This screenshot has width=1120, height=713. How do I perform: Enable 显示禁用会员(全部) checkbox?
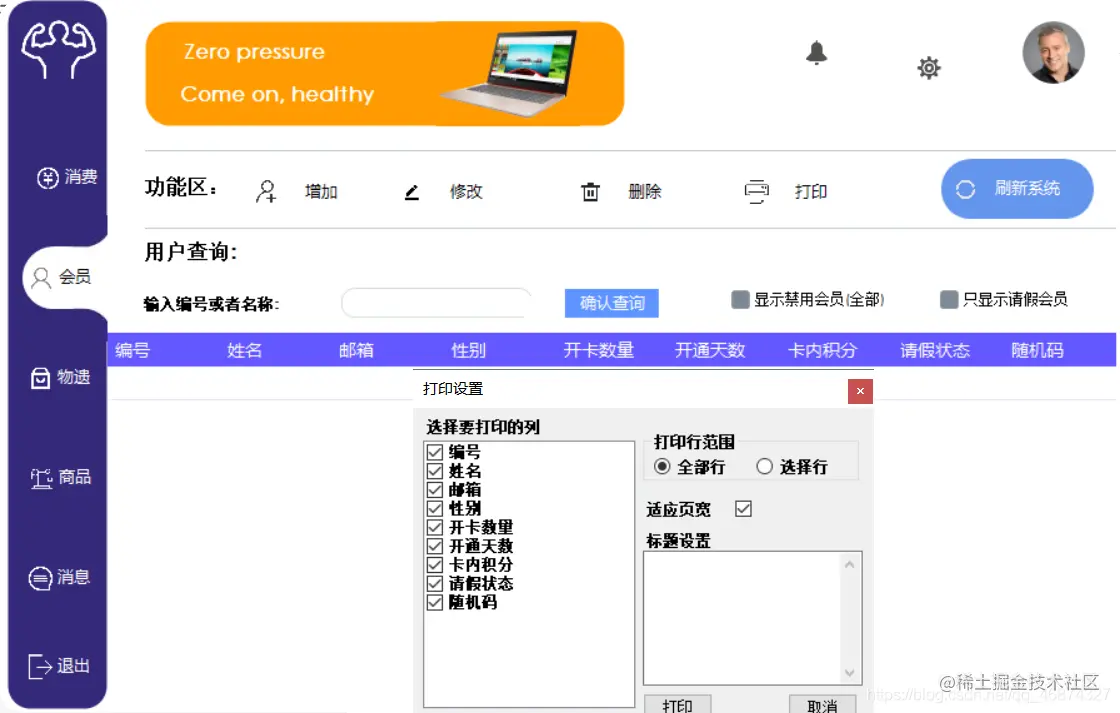tap(742, 299)
